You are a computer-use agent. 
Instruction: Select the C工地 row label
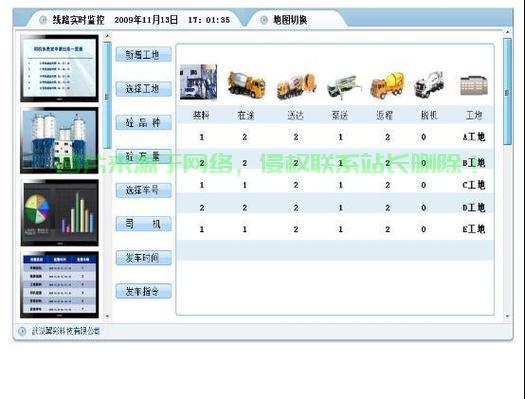[x=474, y=185]
